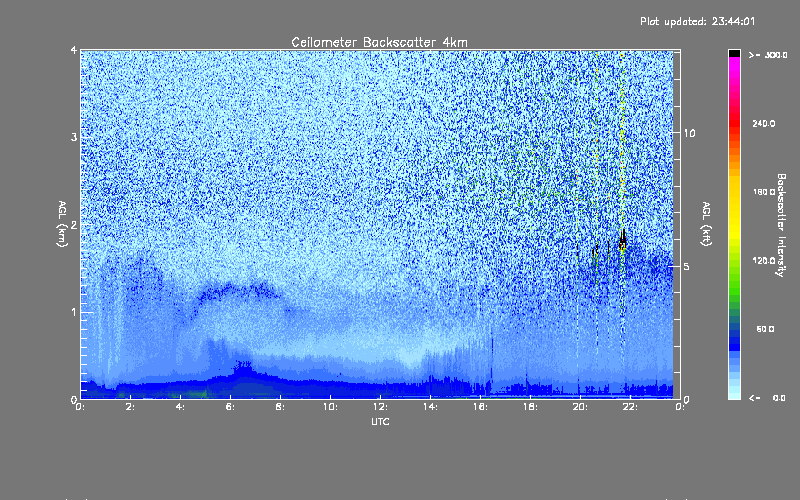Click the magenta section of the colorbar
Viewport: 800px width, 500px height.
[x=734, y=69]
